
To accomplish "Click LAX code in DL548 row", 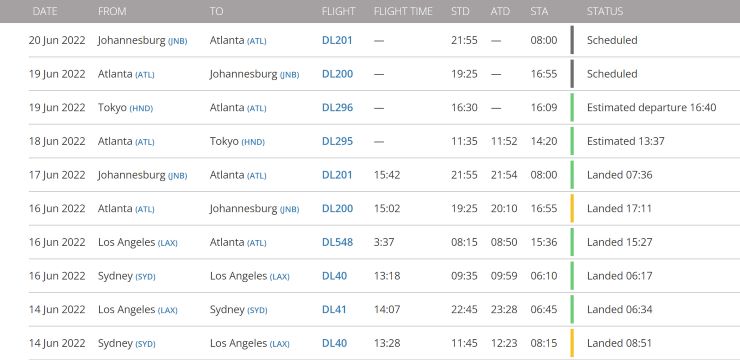I will pyautogui.click(x=168, y=243).
